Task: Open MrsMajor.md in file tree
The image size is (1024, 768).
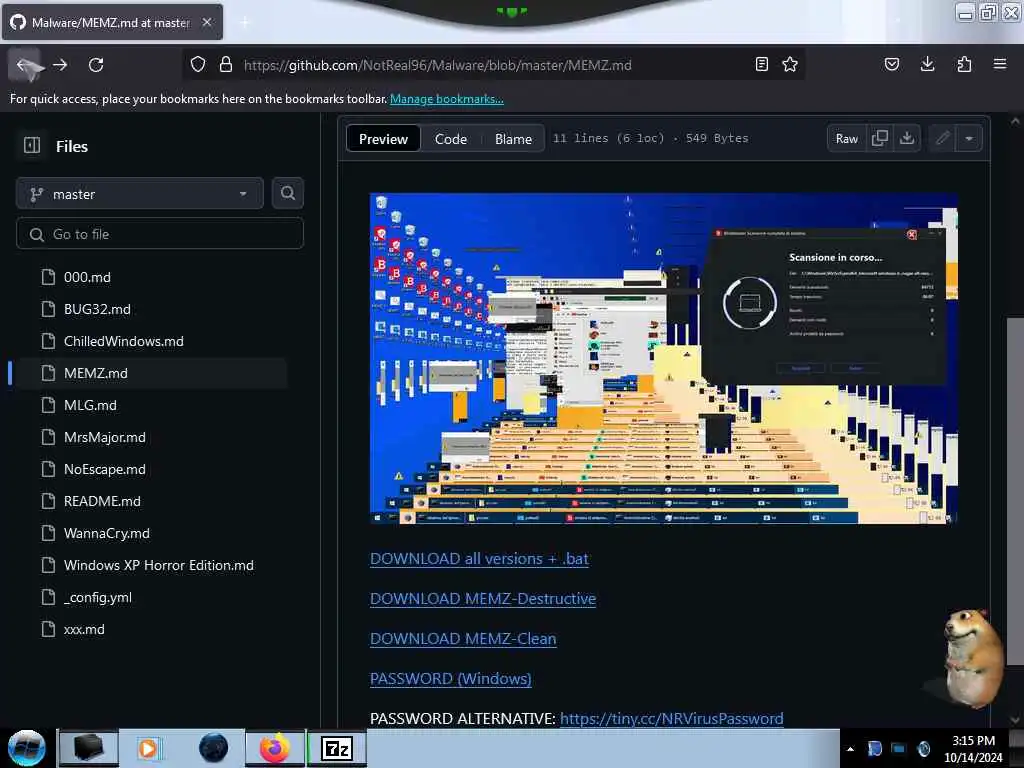Action: pyautogui.click(x=104, y=437)
